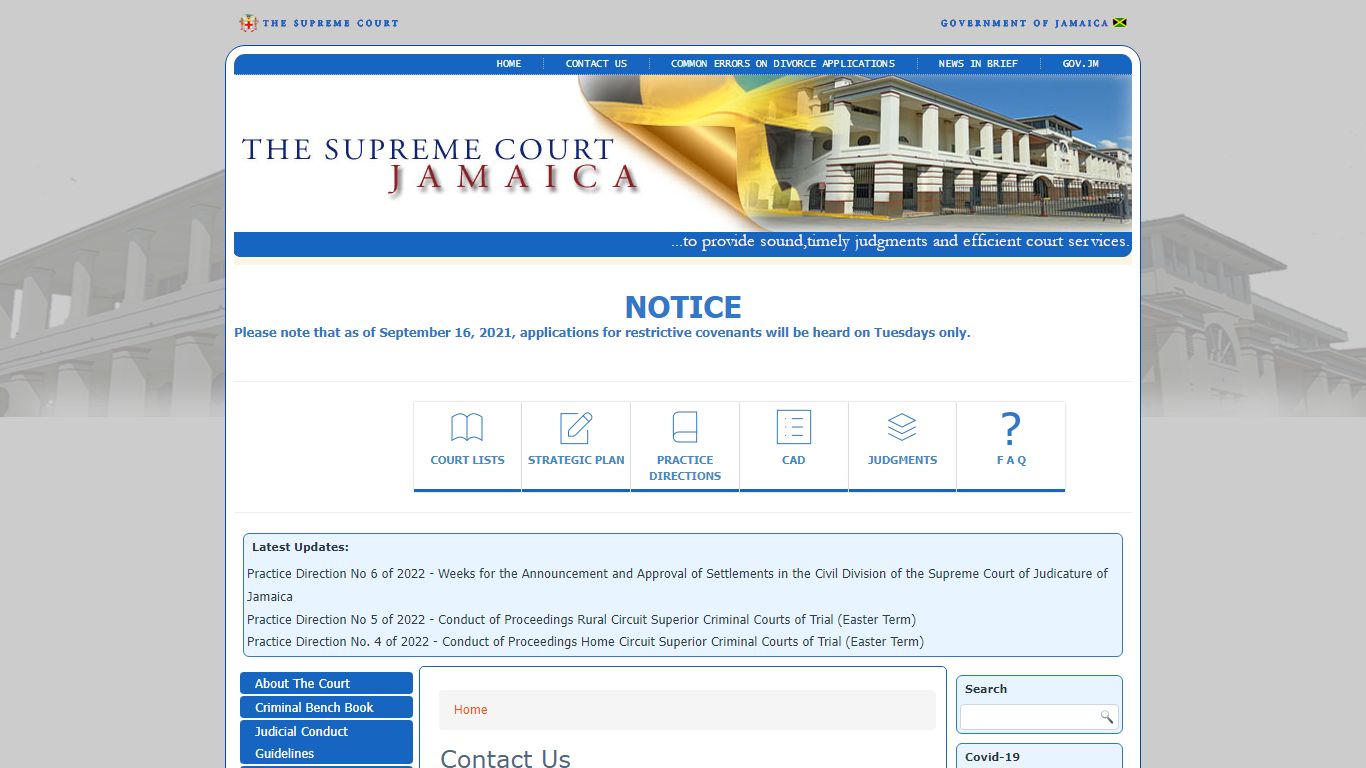
Task: Open Practice Direction No 6 of 2022 link
Action: (677, 585)
